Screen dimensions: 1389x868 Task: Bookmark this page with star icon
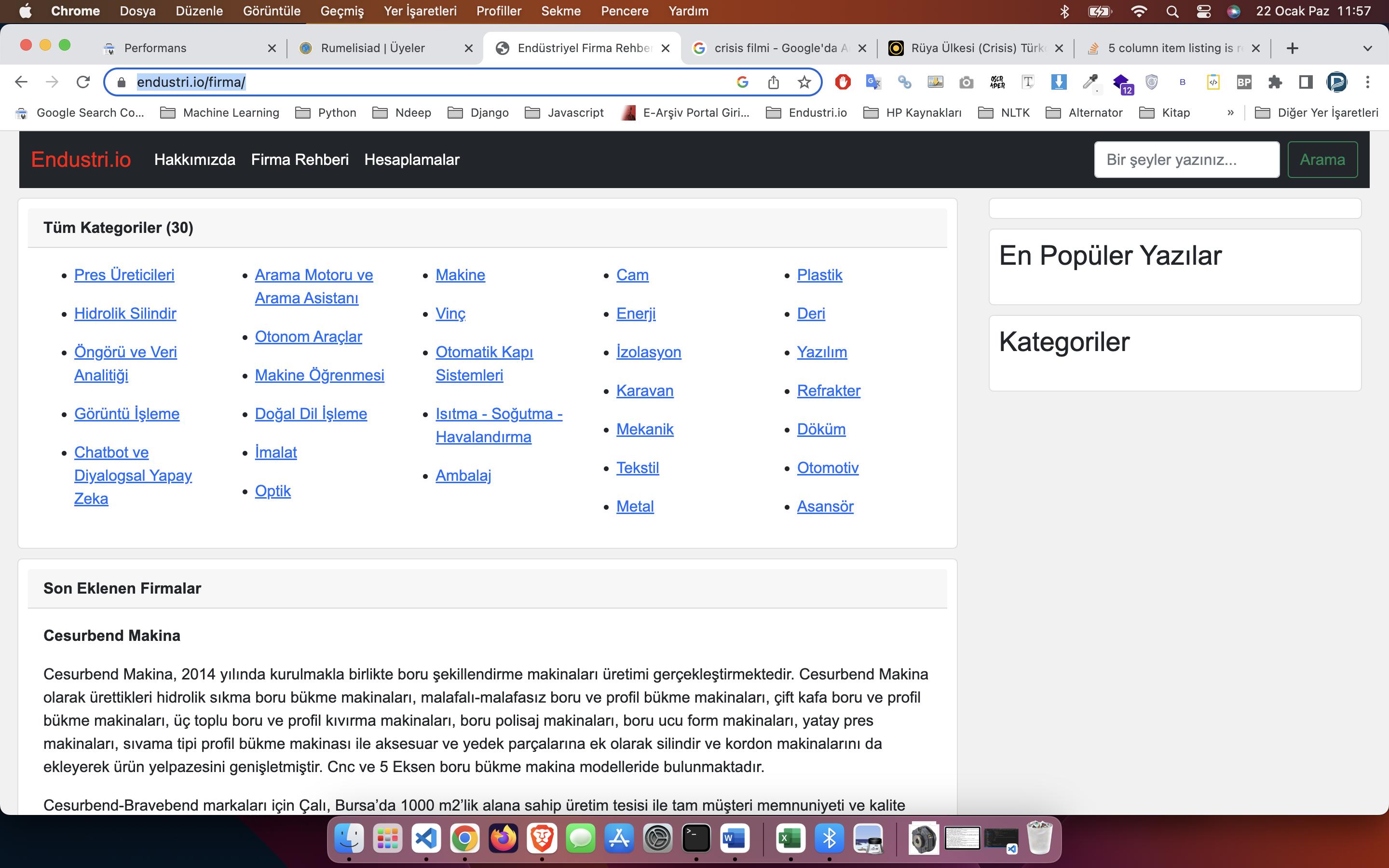click(x=804, y=82)
